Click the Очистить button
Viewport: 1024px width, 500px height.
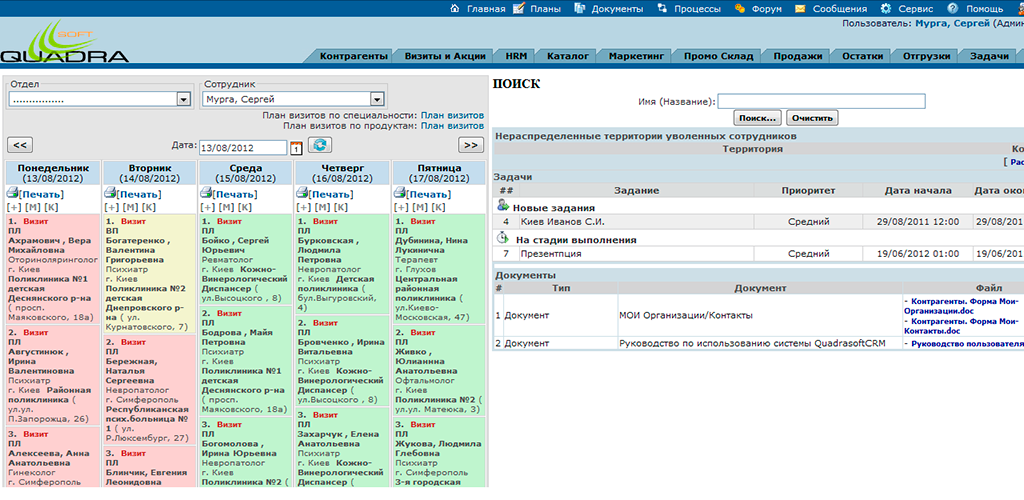812,118
